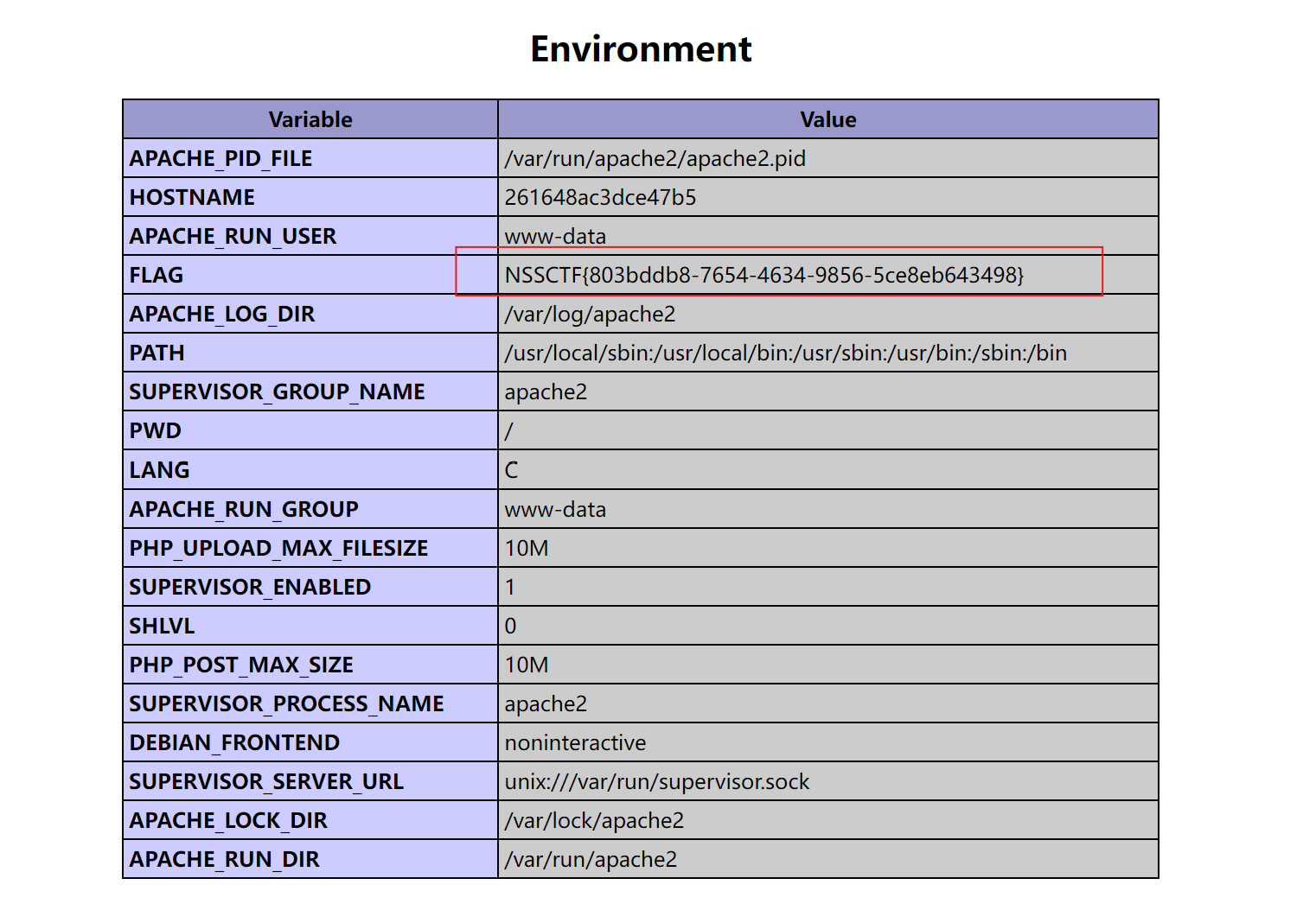Click the slash value of PWD
The width and height of the screenshot is (1316, 923).
pos(509,431)
